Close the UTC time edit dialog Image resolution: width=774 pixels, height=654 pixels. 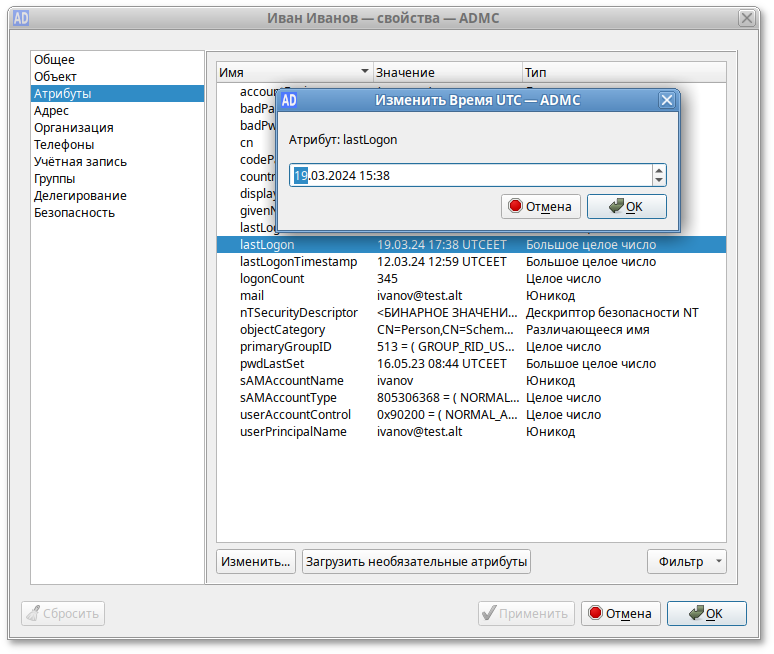tap(666, 100)
